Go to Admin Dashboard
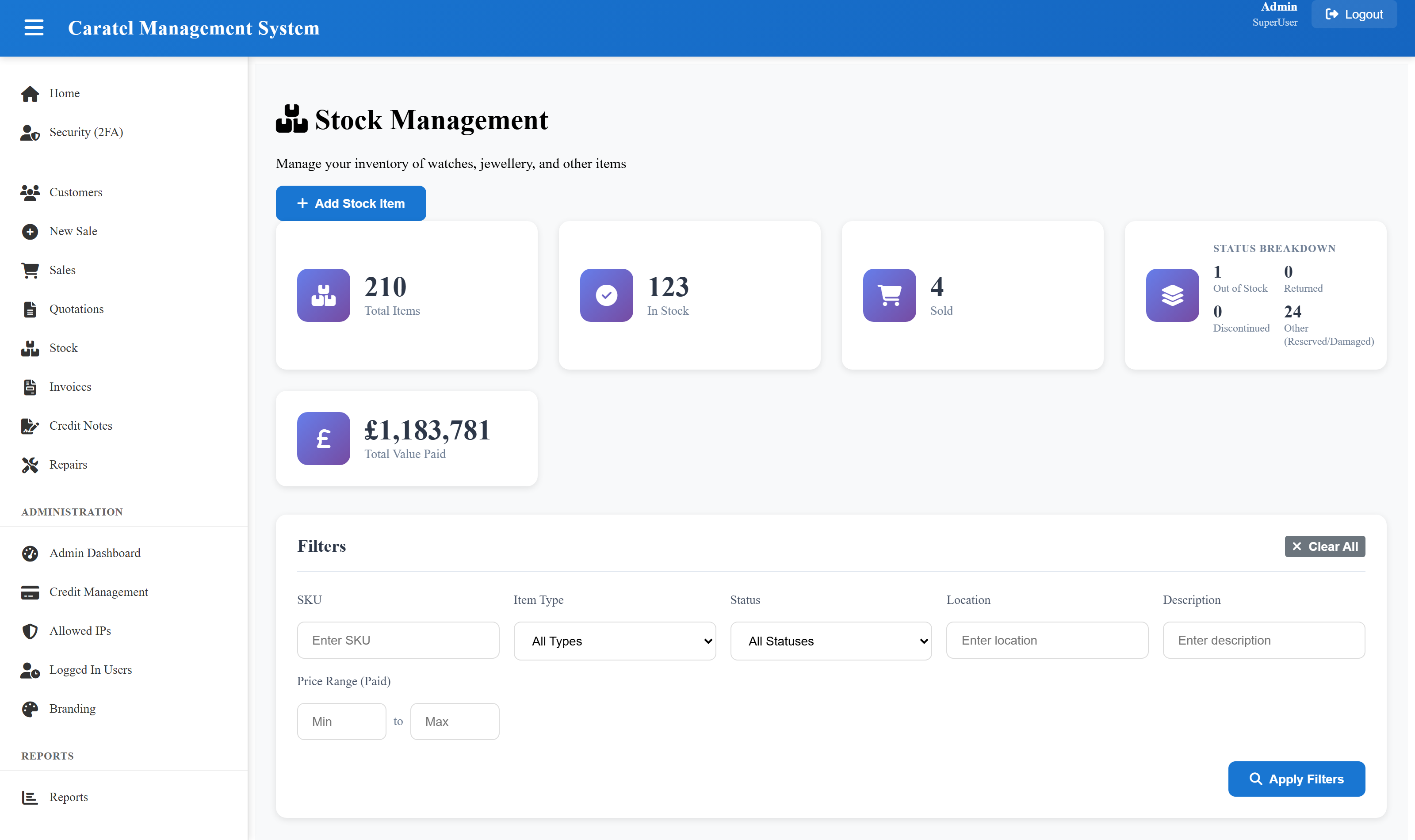 click(95, 554)
